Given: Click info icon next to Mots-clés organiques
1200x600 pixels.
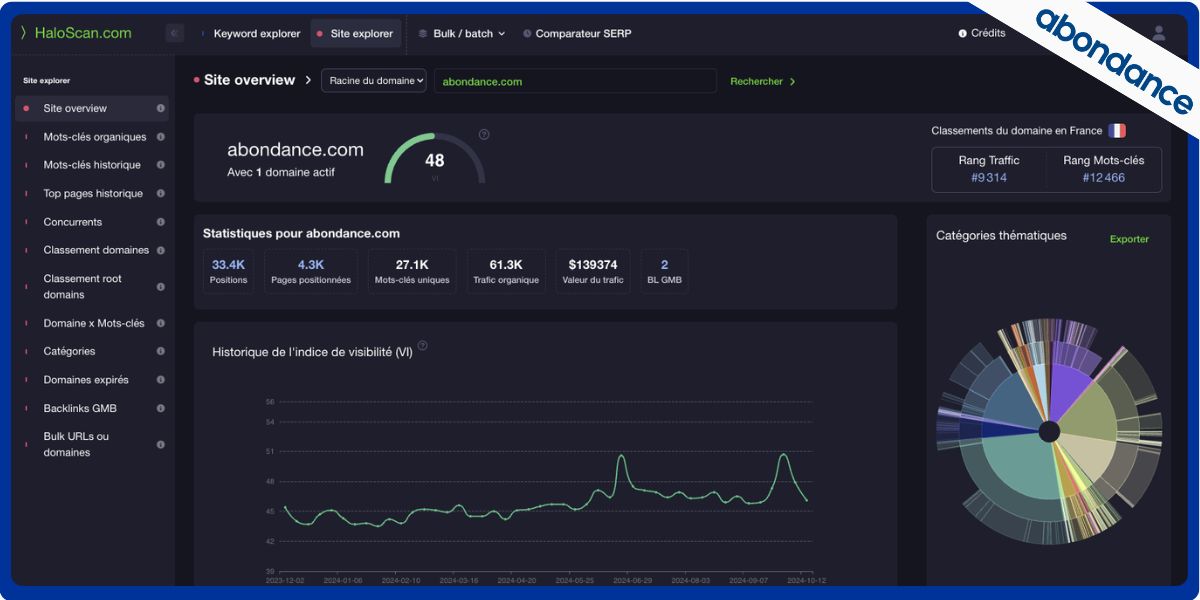Looking at the screenshot, I should pos(161,137).
